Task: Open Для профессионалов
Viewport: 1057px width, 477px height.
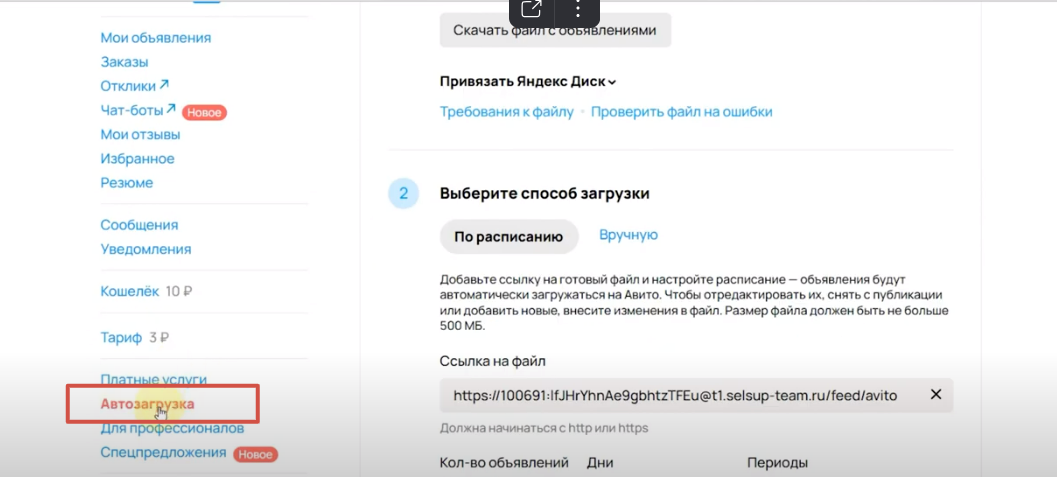Action: pos(172,428)
